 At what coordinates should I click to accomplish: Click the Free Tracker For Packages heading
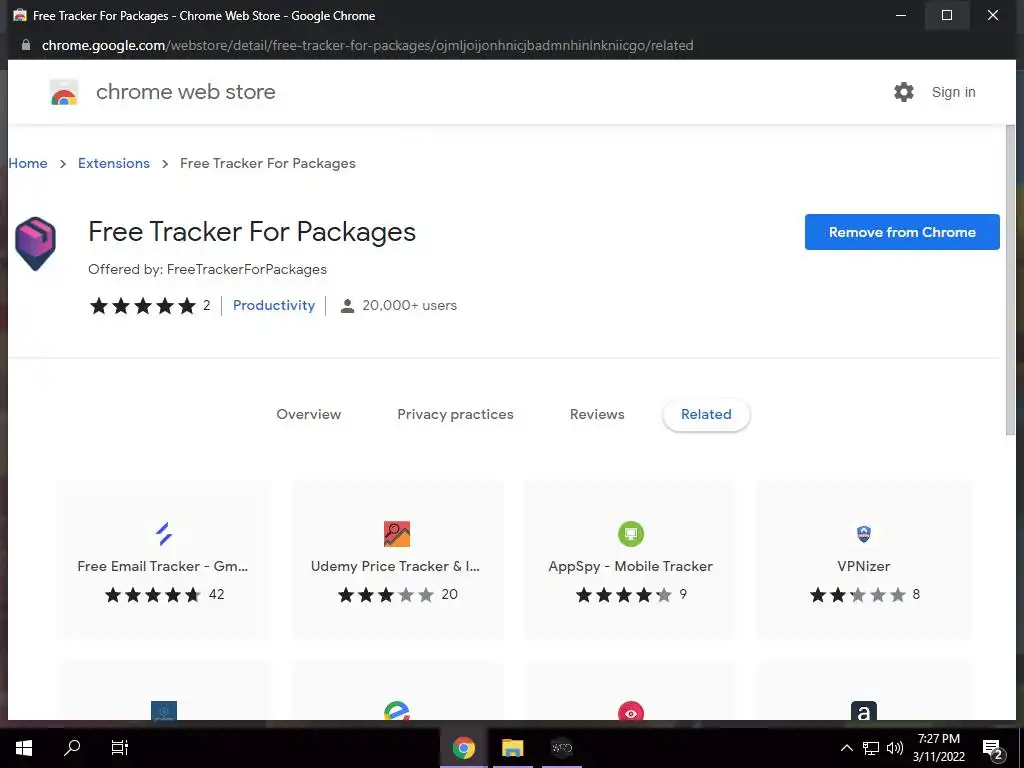tap(251, 232)
